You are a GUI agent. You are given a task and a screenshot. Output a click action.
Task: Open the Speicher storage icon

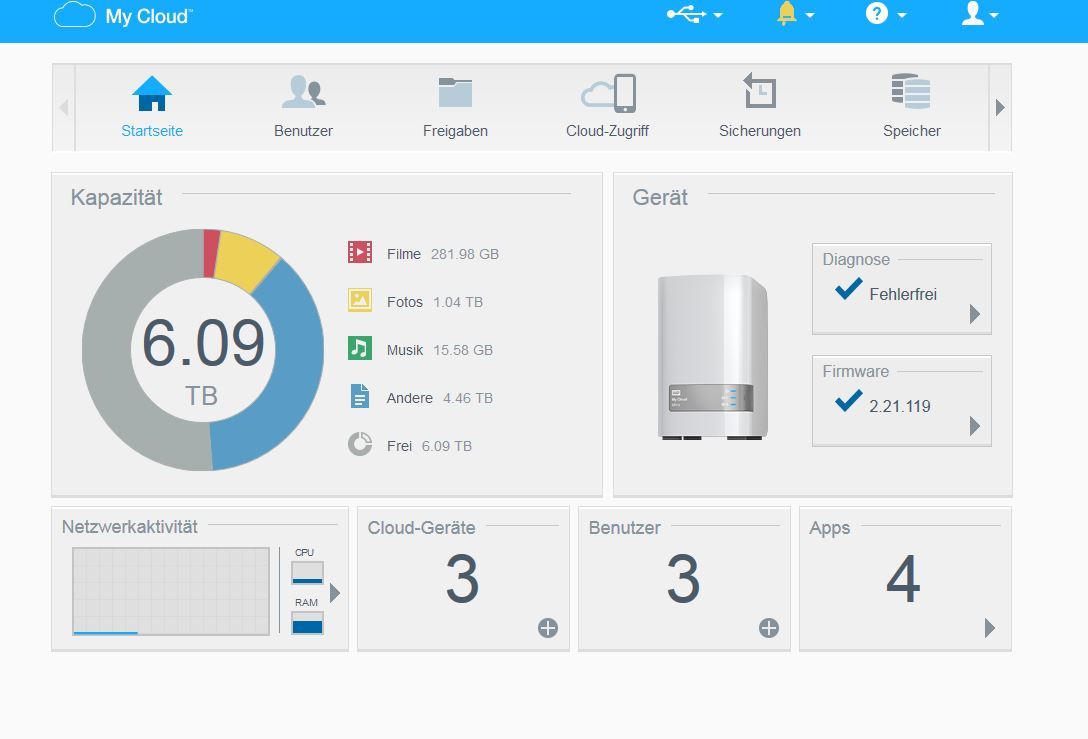coord(911,91)
